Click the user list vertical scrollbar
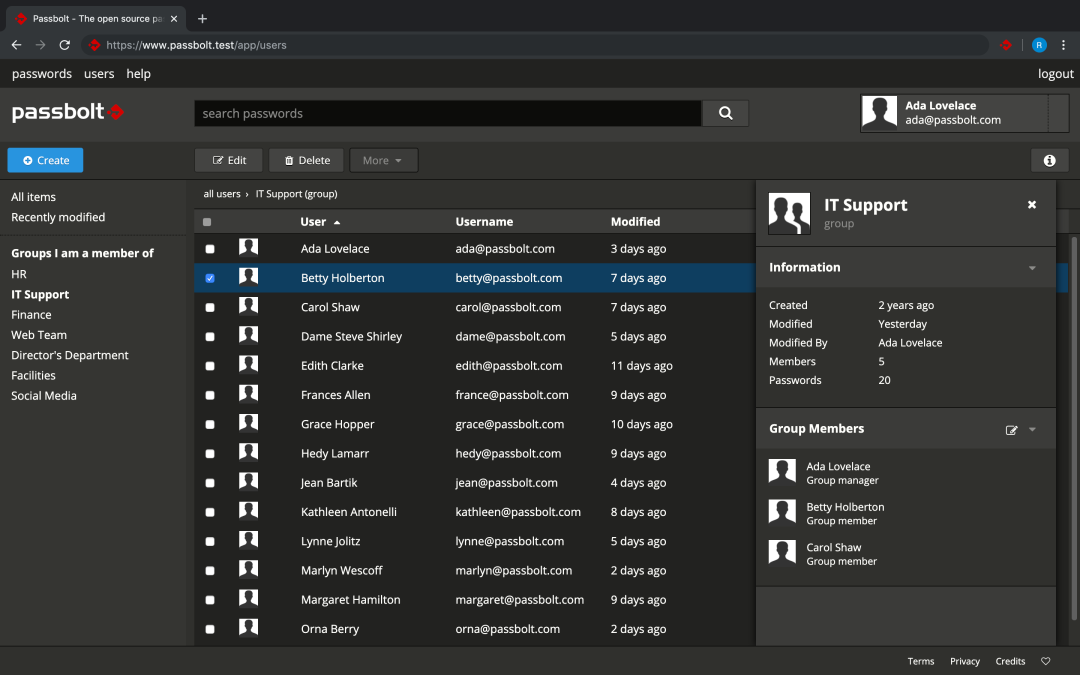Screen dimensions: 1080x675 1073,427
